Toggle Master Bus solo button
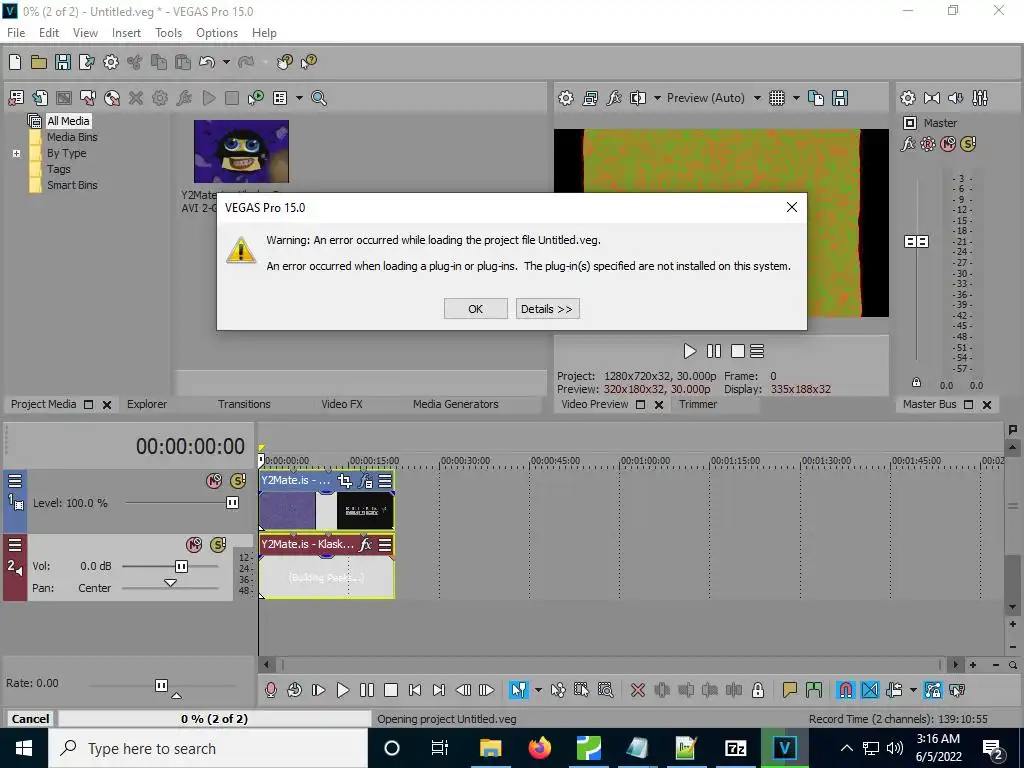Image resolution: width=1024 pixels, height=768 pixels. pos(968,144)
